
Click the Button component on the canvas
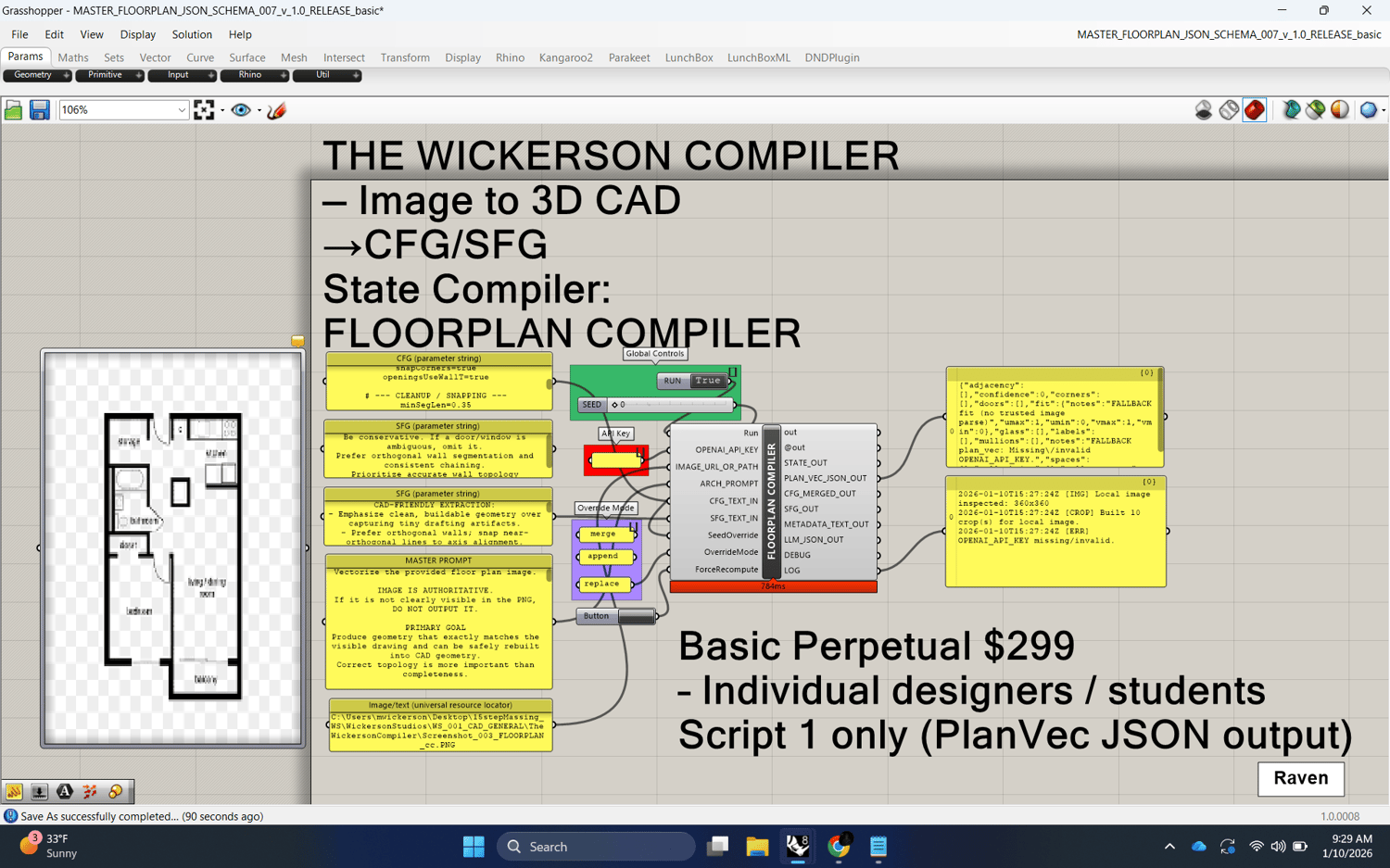pos(616,616)
